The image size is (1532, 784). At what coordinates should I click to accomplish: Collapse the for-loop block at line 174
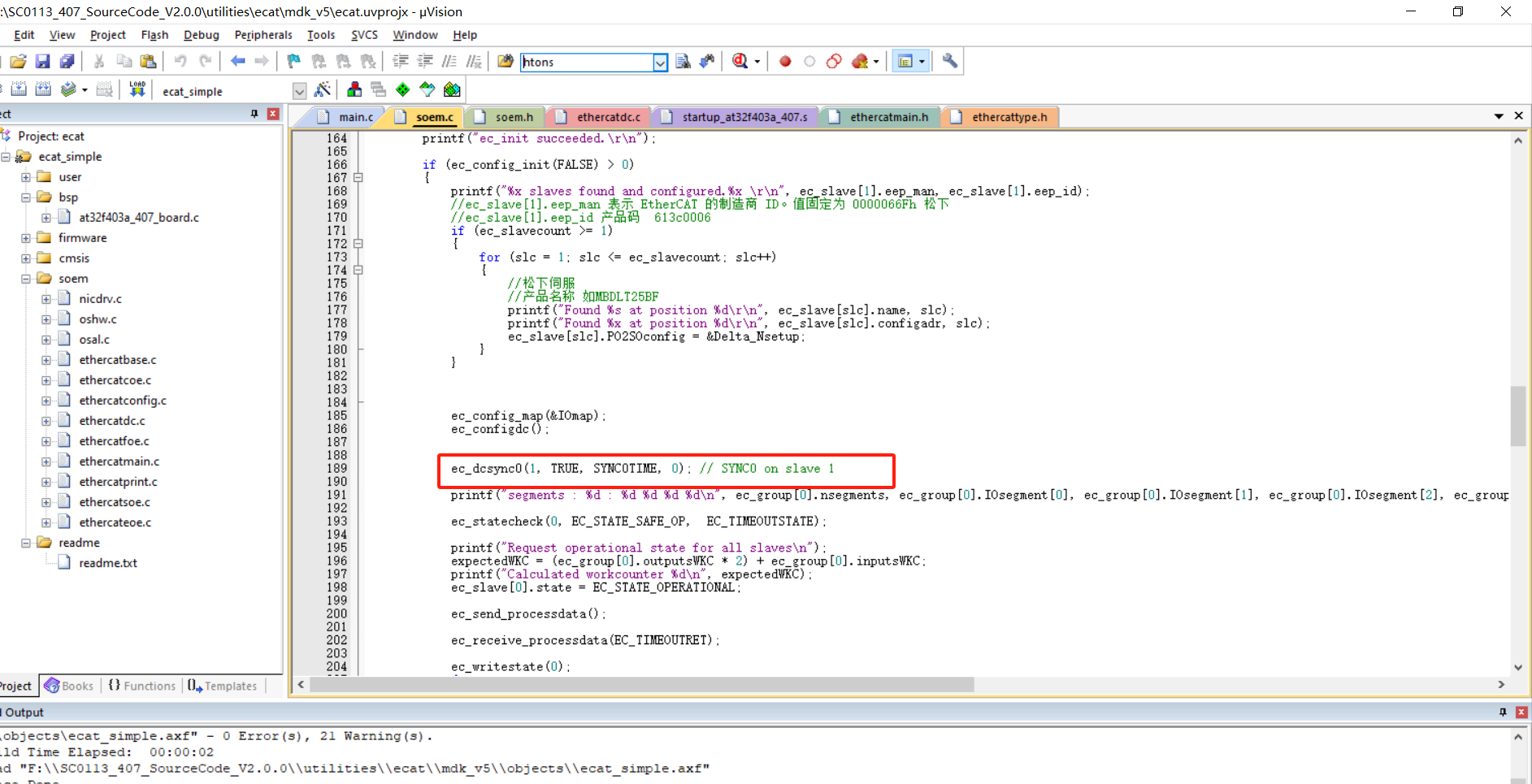click(x=358, y=270)
